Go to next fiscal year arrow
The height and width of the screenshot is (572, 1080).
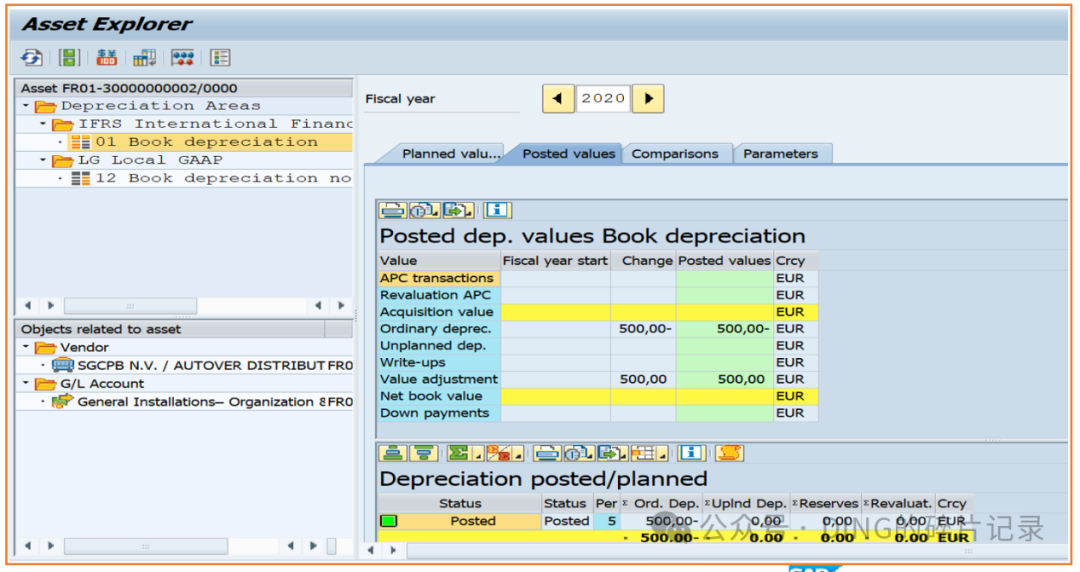click(x=648, y=99)
